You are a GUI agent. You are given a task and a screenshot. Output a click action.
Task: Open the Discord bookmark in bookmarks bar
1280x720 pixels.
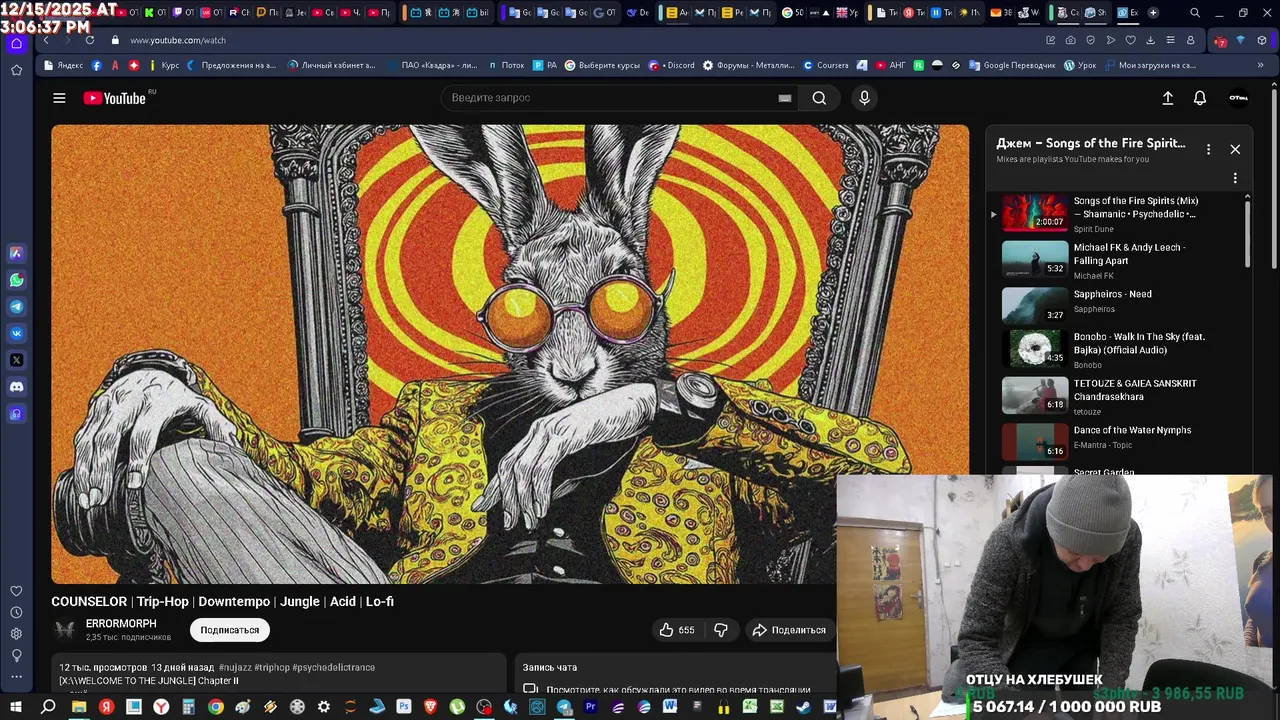(x=671, y=65)
